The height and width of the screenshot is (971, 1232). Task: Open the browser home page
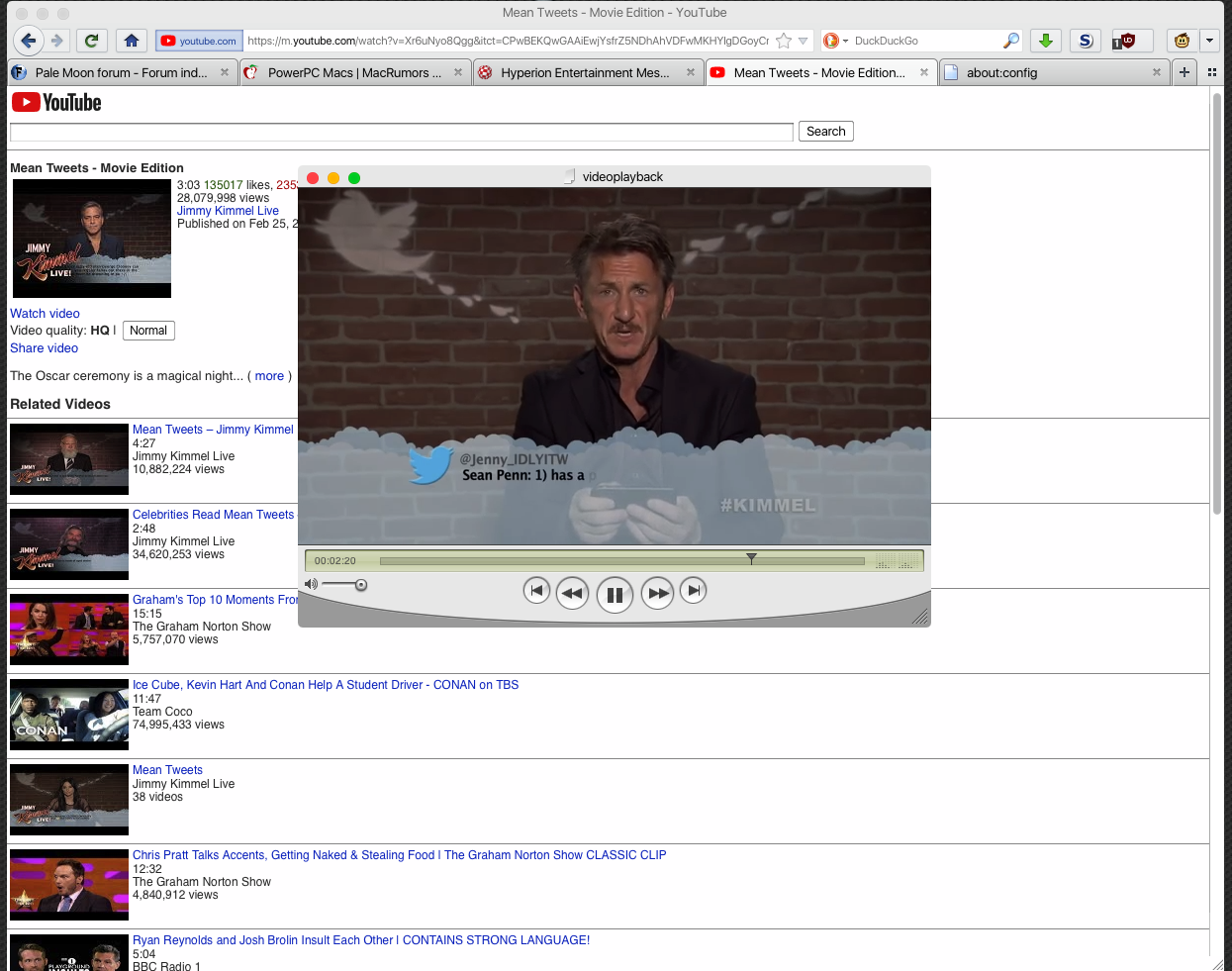tap(132, 41)
